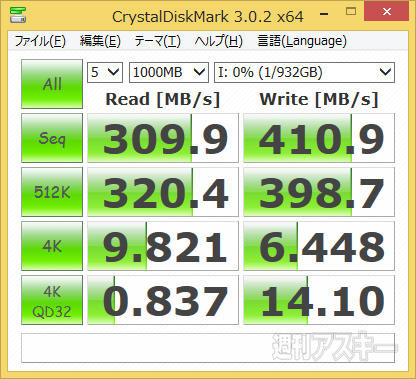Click the Read [MB/s] column header
Viewport: 416px width, 379px height.
[163, 99]
